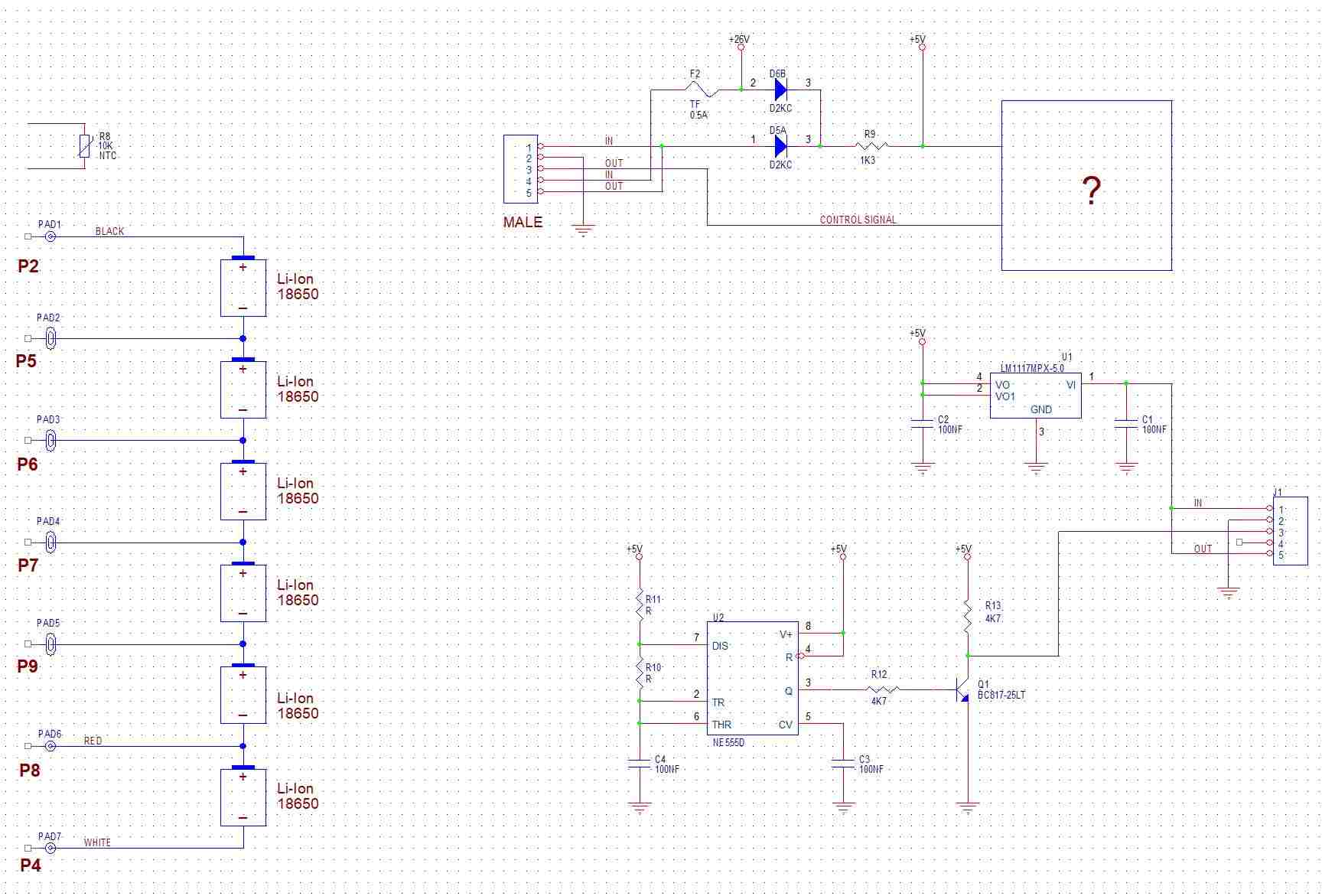Select capacitor C2 100NF
Image resolution: width=1322 pixels, height=896 pixels.
(x=923, y=423)
